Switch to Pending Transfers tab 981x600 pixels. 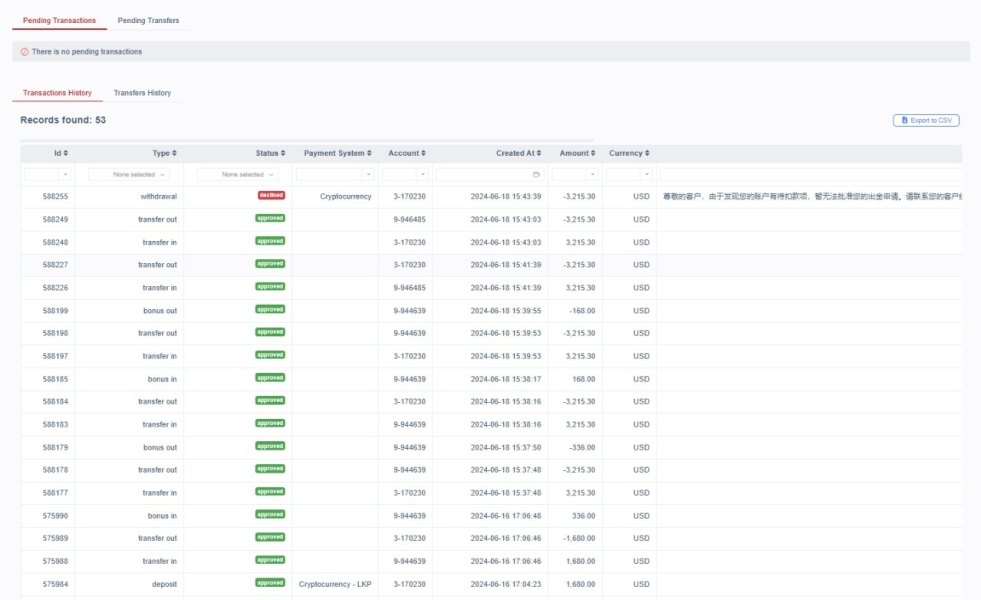pyautogui.click(x=148, y=20)
